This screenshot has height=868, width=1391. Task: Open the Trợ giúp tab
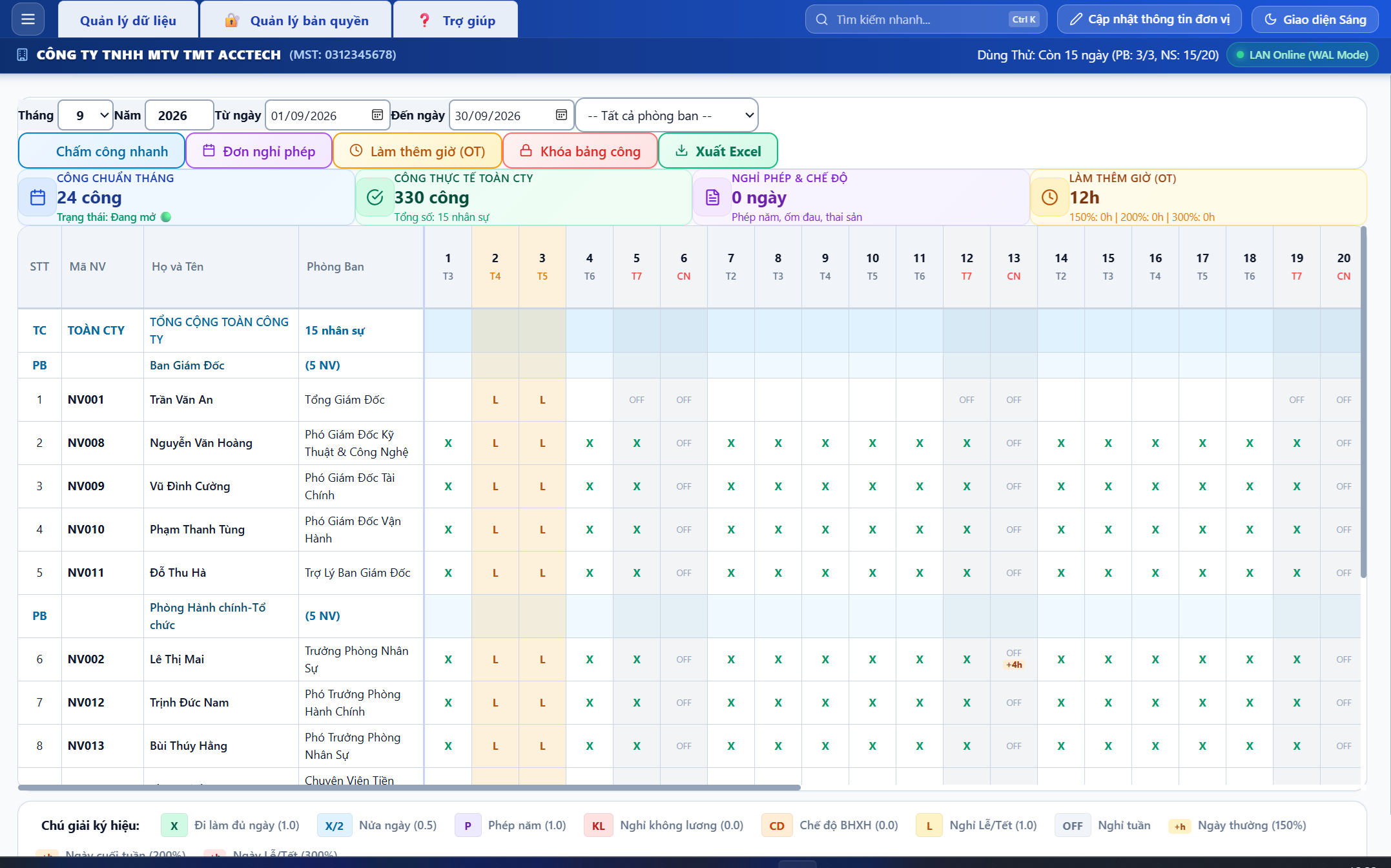tap(456, 21)
